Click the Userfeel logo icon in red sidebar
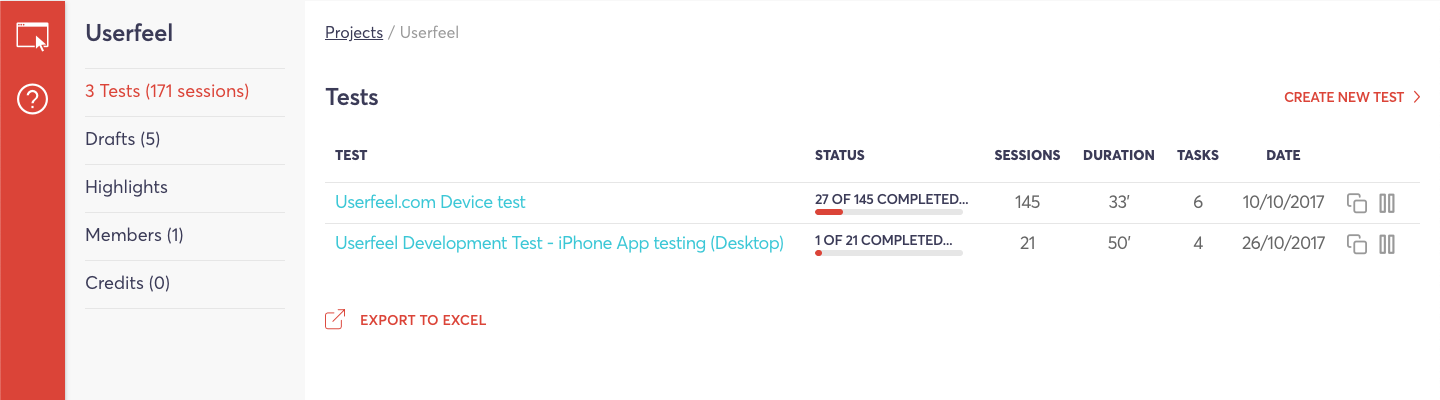The image size is (1440, 400). tap(32, 36)
